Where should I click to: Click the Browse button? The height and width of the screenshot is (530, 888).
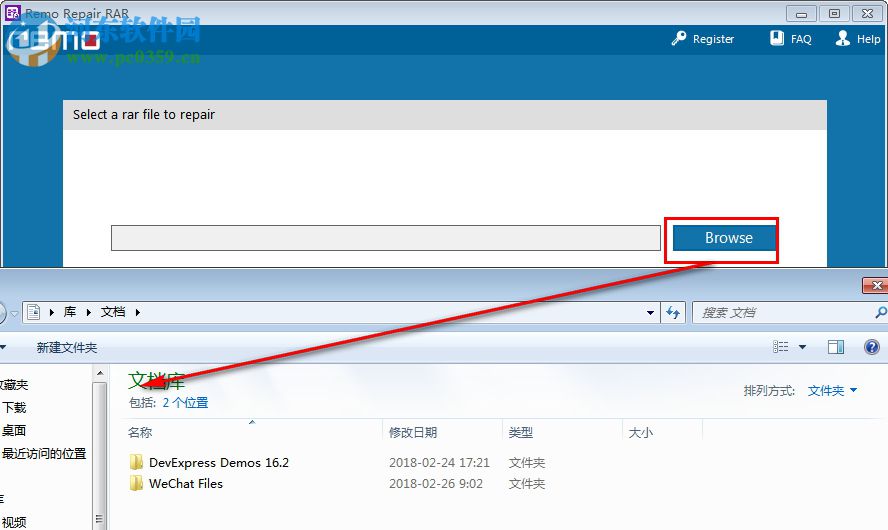pyautogui.click(x=724, y=238)
